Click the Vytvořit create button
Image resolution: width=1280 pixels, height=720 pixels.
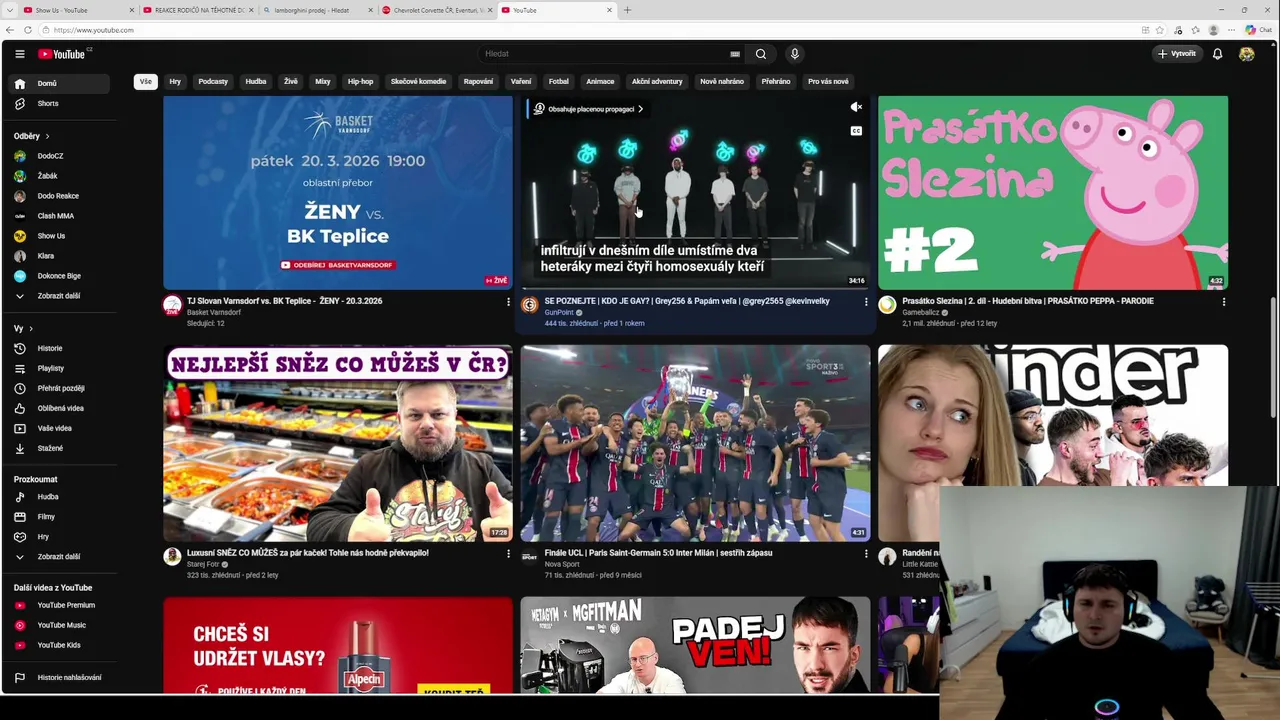click(x=1177, y=54)
